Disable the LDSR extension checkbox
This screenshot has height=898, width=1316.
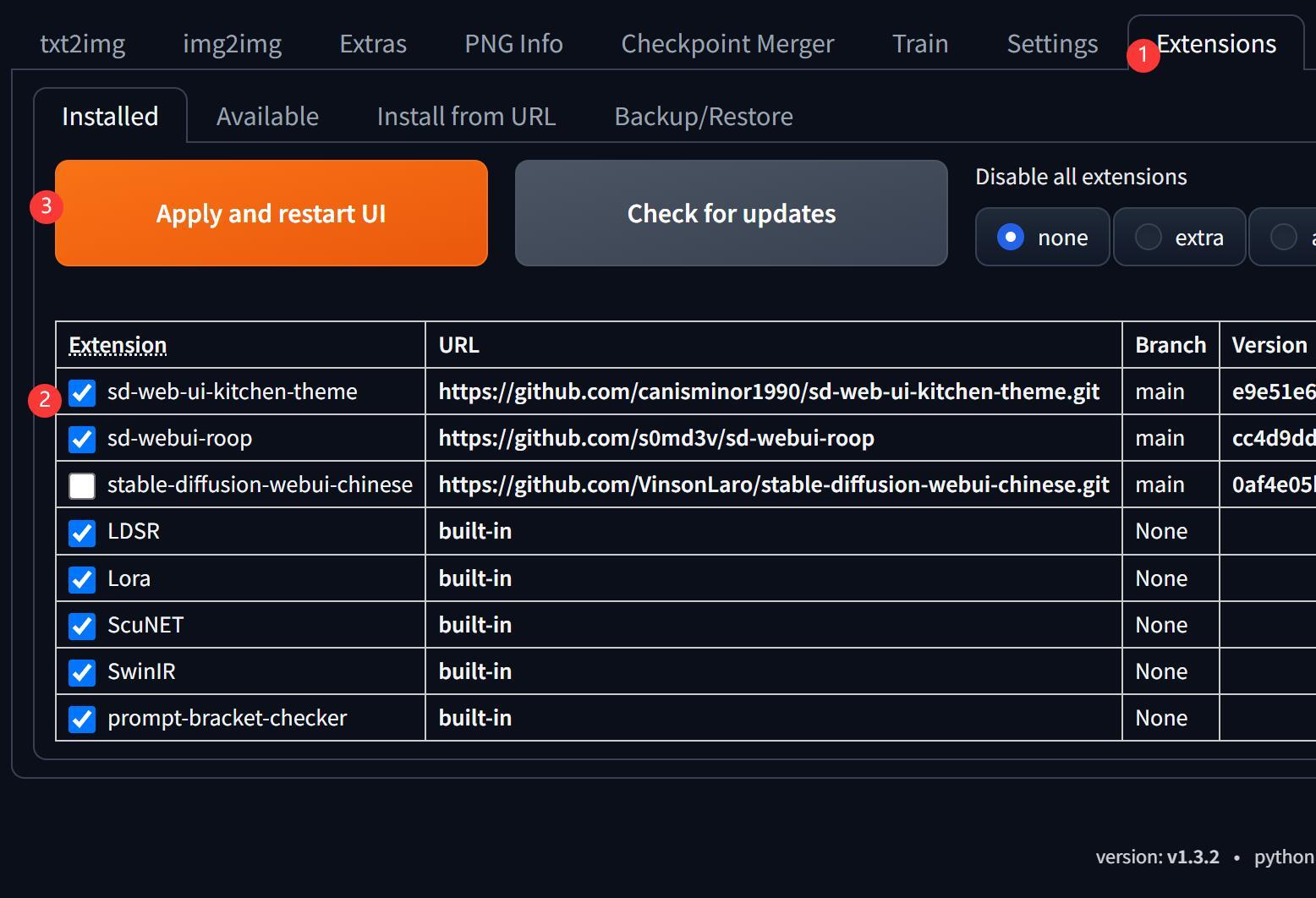coord(82,533)
